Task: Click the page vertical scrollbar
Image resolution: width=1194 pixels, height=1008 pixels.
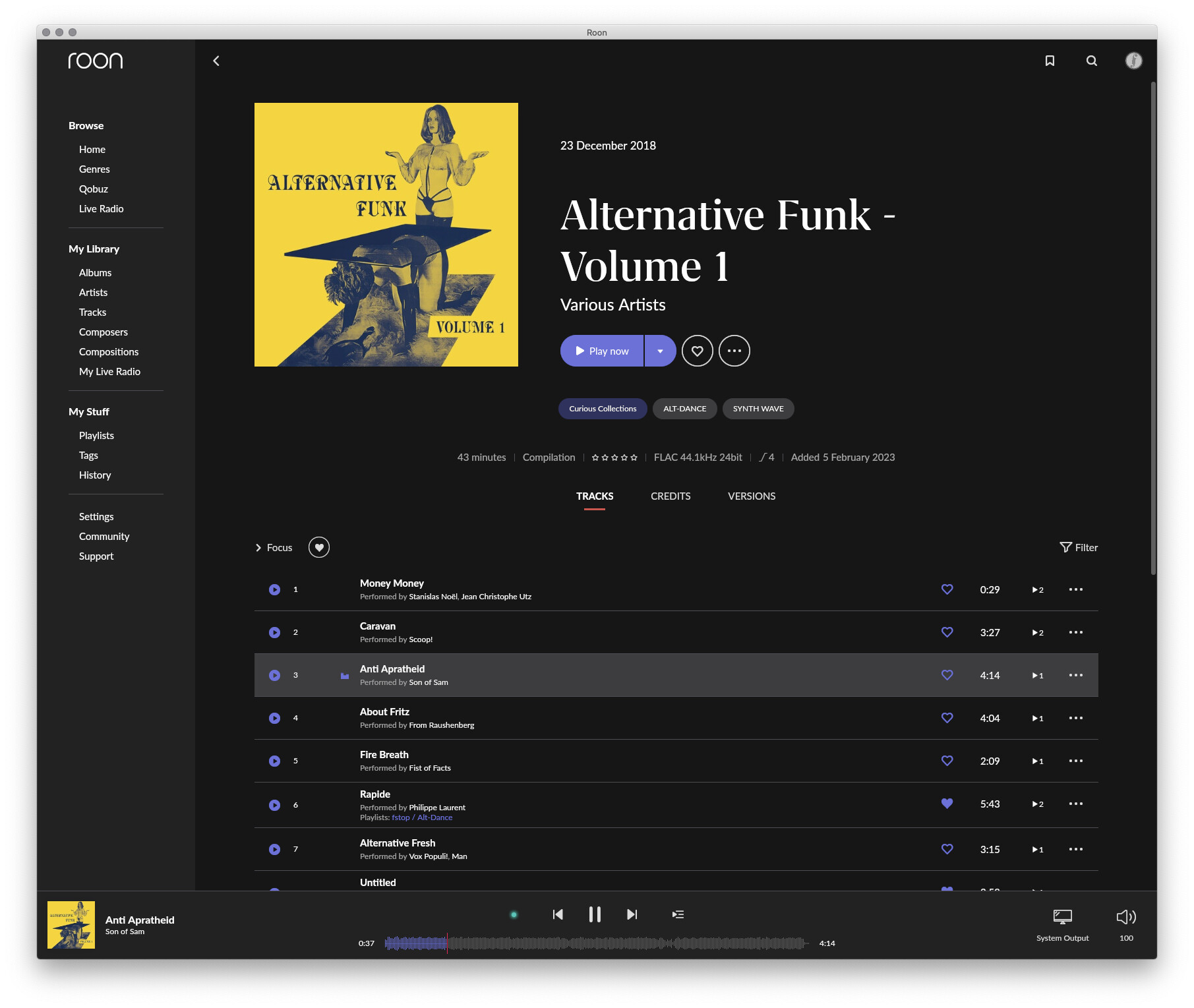Action: (1153, 328)
